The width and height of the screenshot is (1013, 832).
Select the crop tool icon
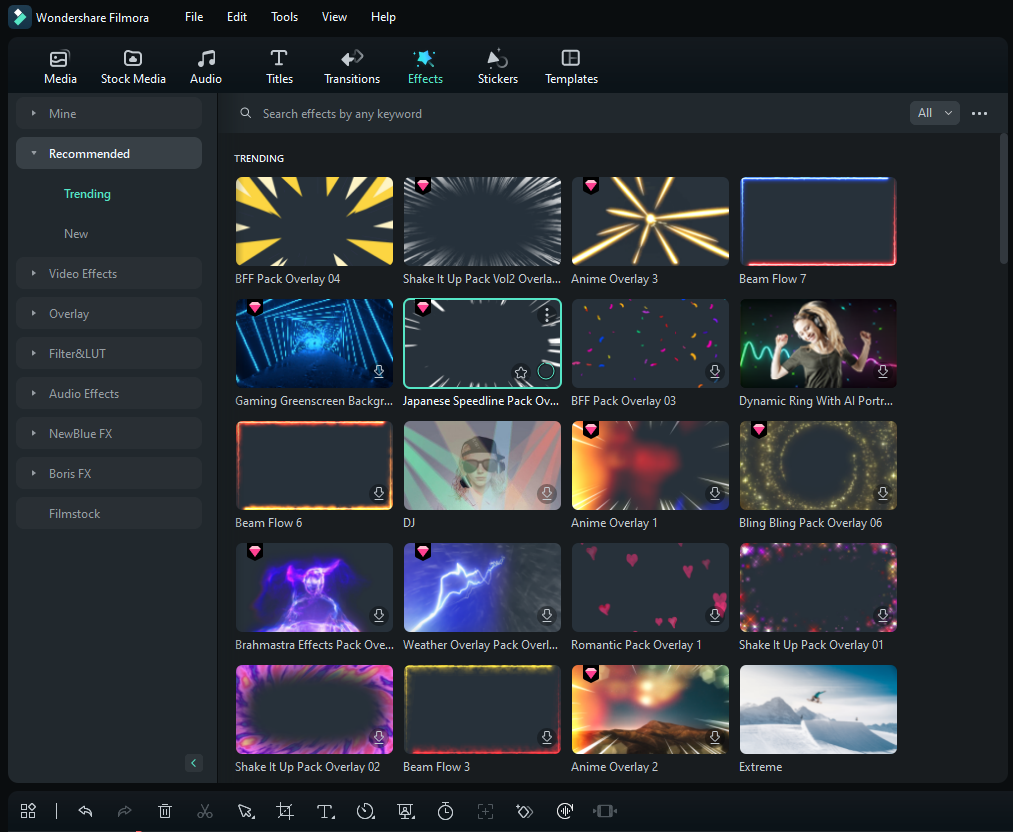(285, 811)
